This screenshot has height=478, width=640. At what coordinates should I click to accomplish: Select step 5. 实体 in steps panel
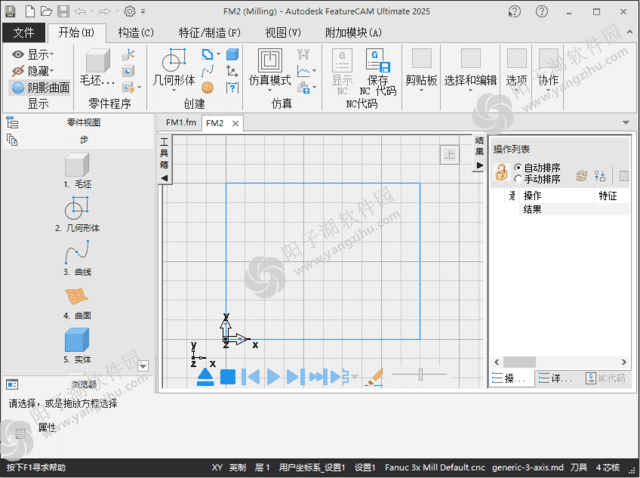click(77, 346)
